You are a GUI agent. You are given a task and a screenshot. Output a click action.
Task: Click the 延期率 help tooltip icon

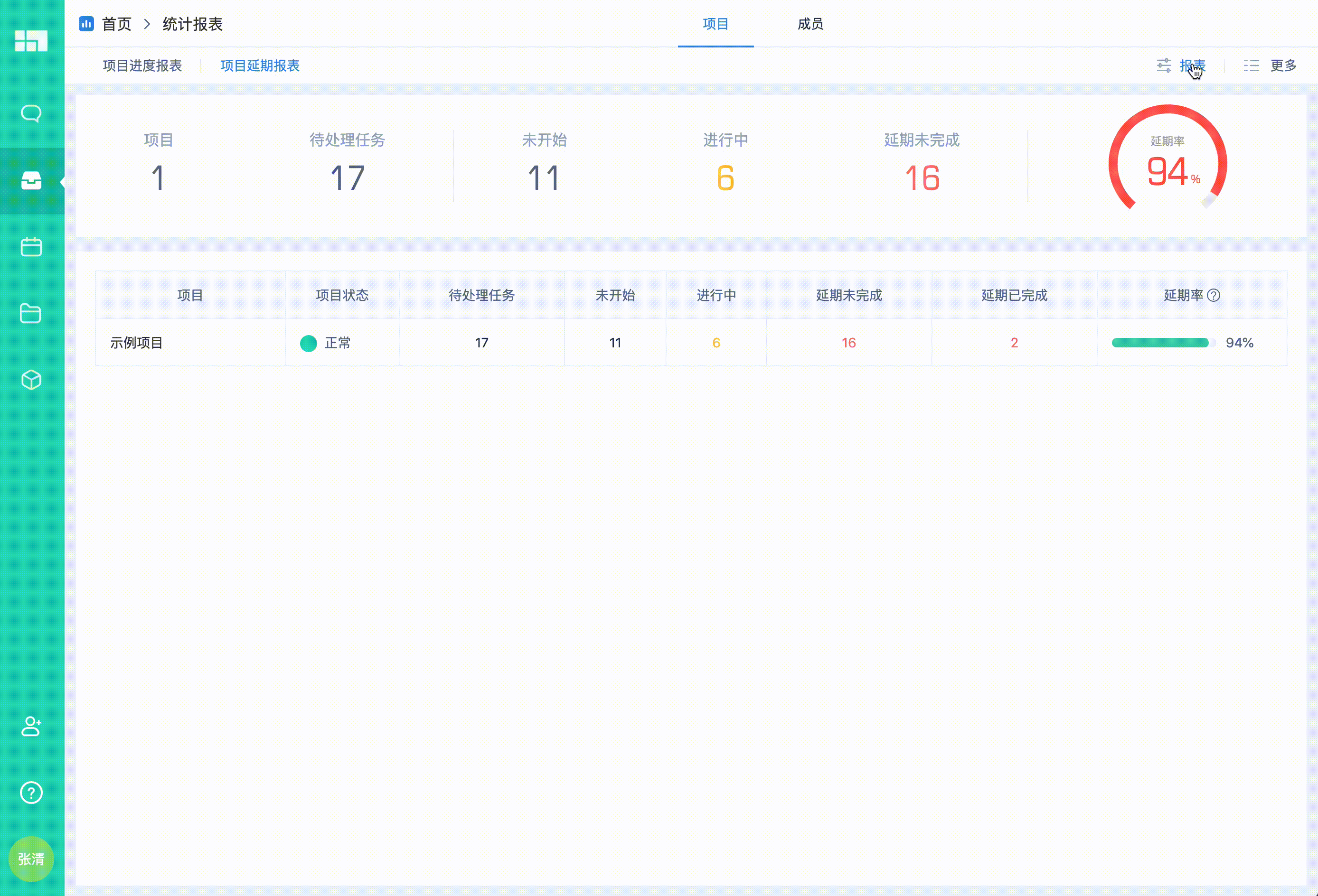coord(1214,295)
